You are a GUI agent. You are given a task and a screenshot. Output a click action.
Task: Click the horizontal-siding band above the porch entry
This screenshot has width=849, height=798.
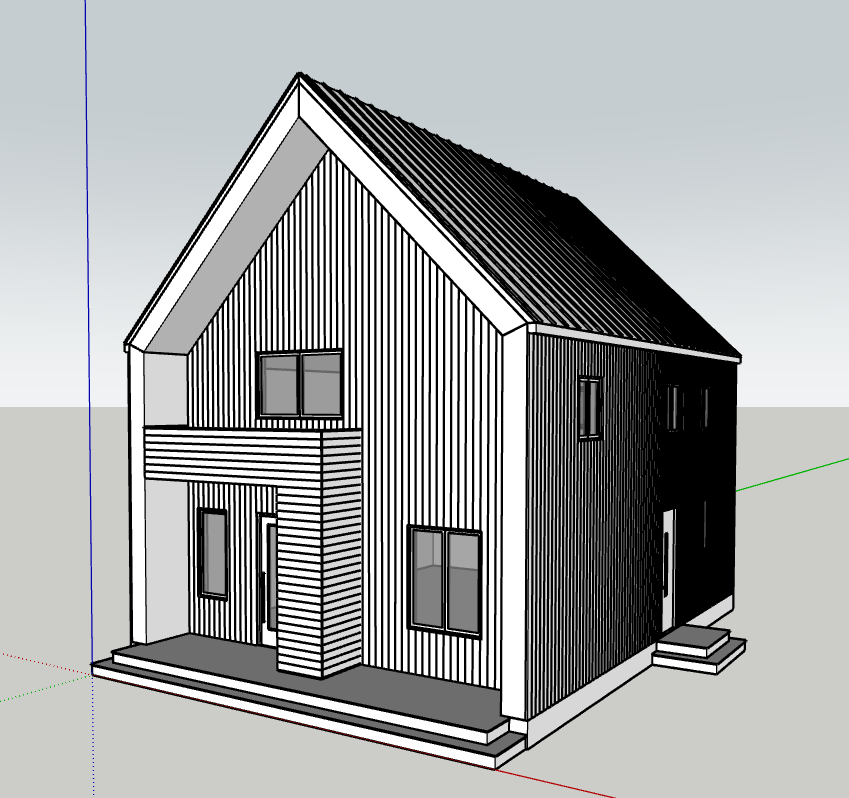tap(233, 455)
